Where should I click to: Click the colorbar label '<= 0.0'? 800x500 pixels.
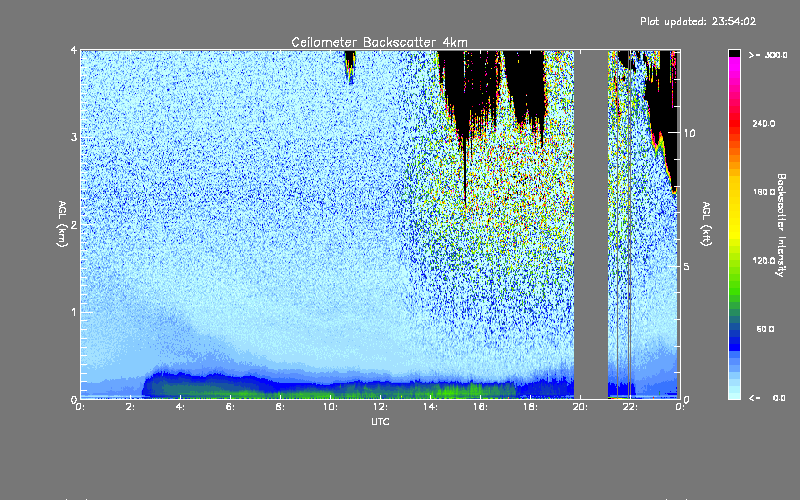(x=767, y=398)
